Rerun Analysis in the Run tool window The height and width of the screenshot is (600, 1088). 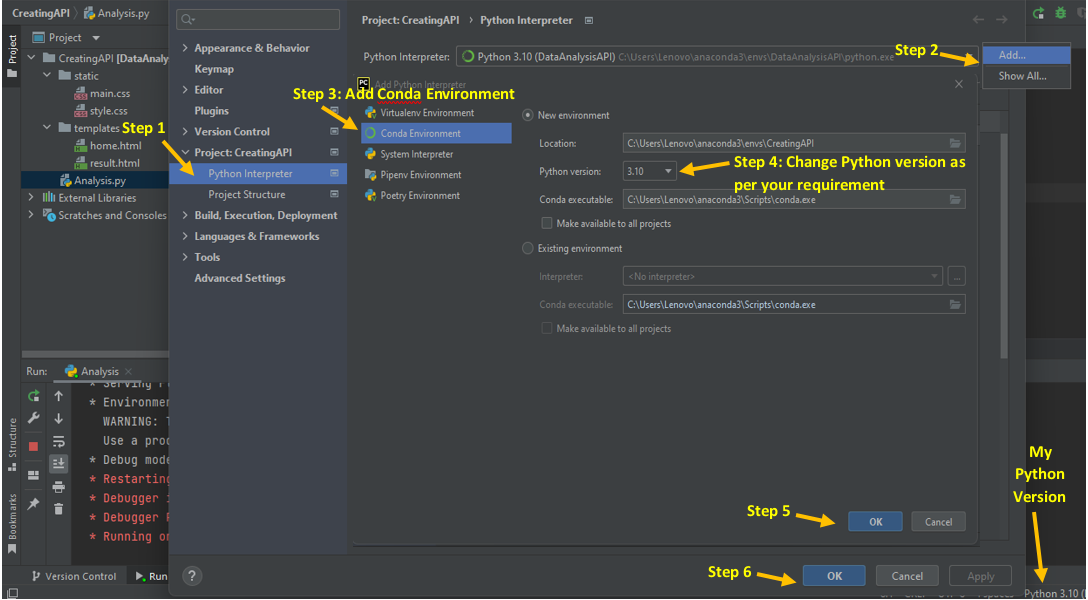[33, 396]
